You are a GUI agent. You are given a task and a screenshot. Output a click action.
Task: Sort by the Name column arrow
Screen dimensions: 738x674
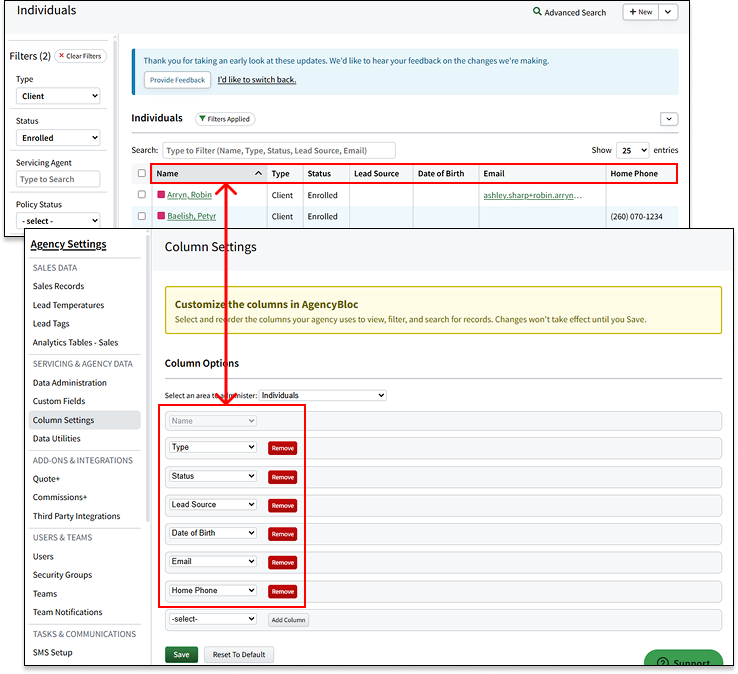coord(258,173)
